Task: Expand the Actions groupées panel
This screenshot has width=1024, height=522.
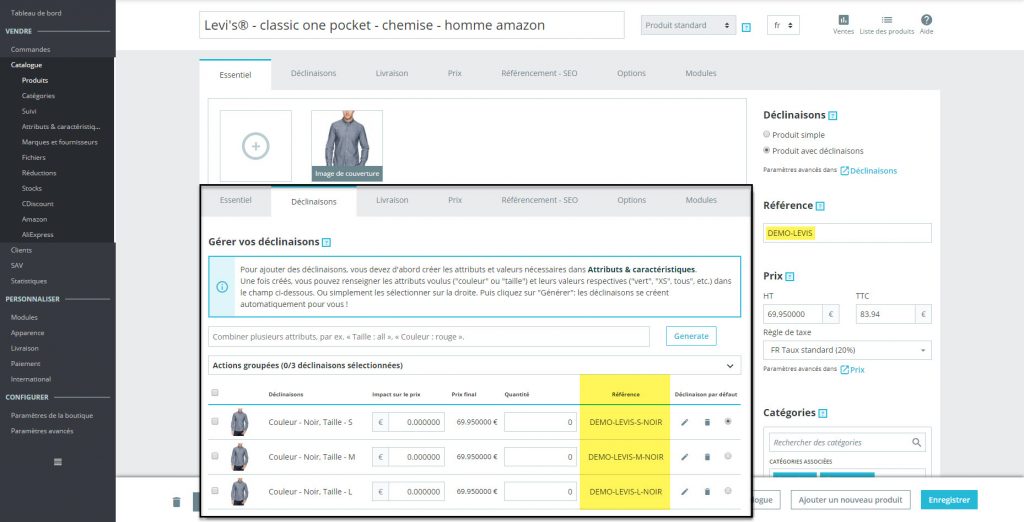Action: (x=474, y=365)
